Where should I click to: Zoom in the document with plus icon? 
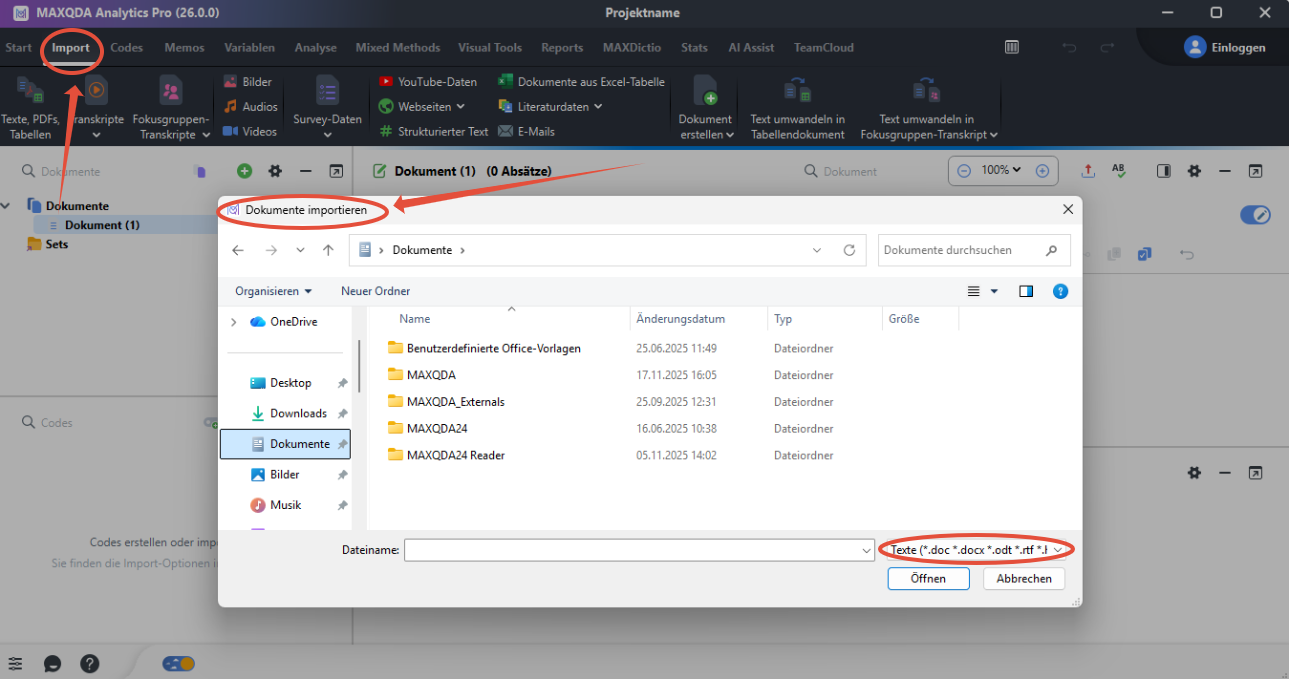pos(1042,171)
